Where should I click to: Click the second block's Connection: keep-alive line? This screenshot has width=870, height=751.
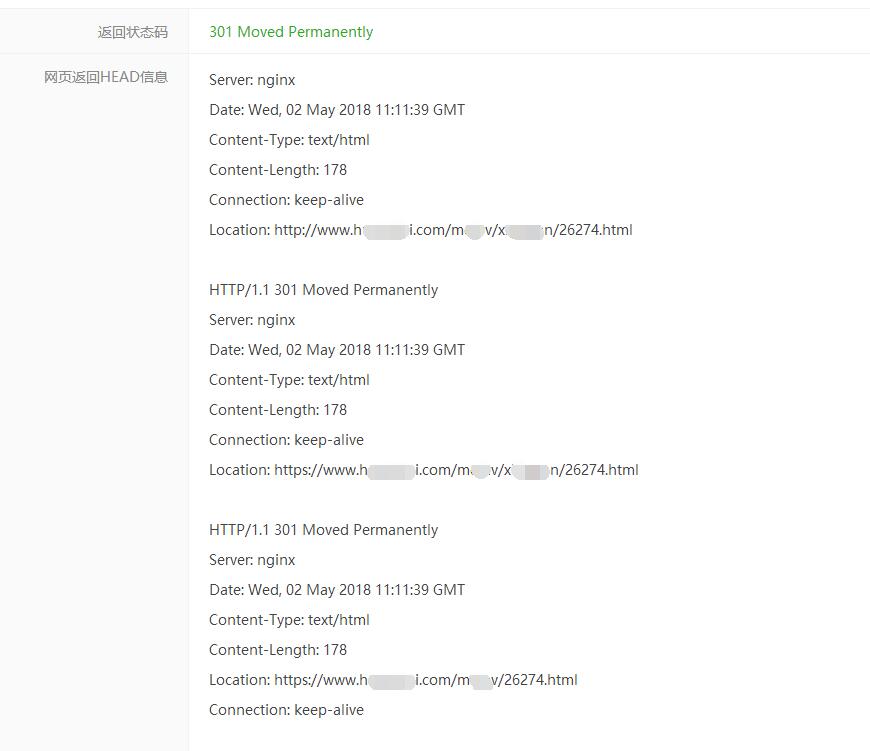(x=286, y=440)
